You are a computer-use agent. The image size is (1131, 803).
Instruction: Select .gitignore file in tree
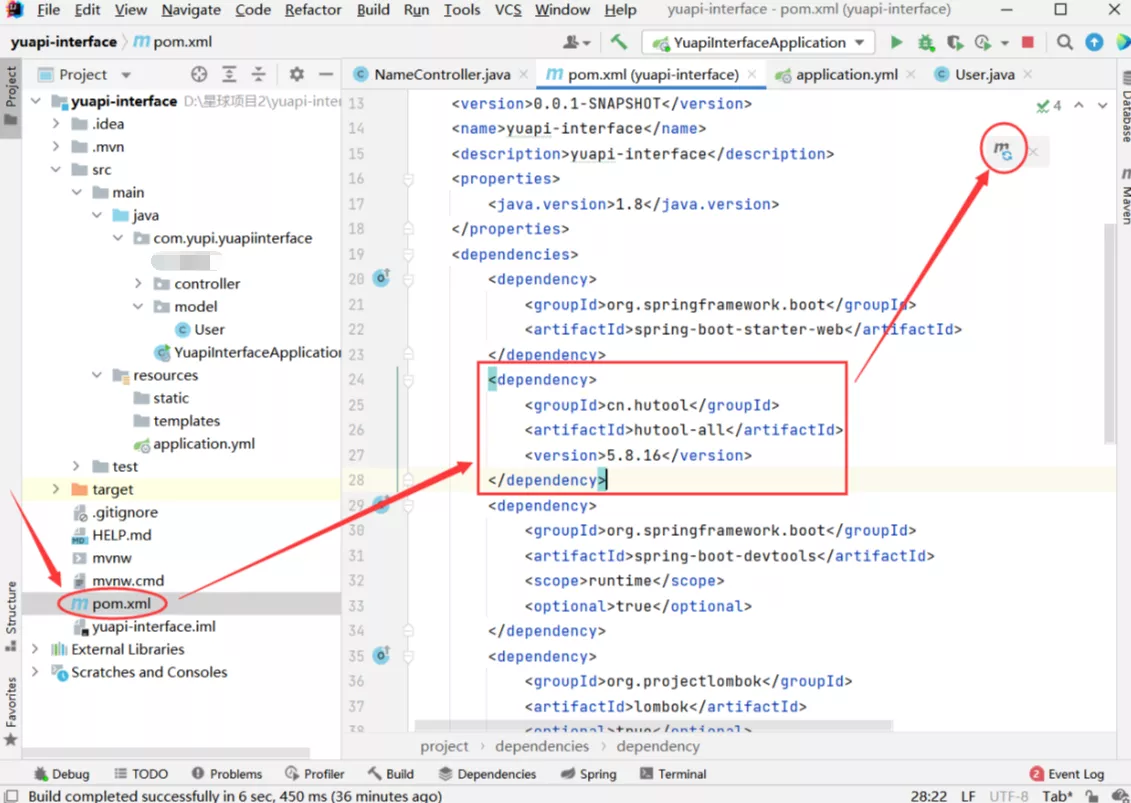click(115, 512)
